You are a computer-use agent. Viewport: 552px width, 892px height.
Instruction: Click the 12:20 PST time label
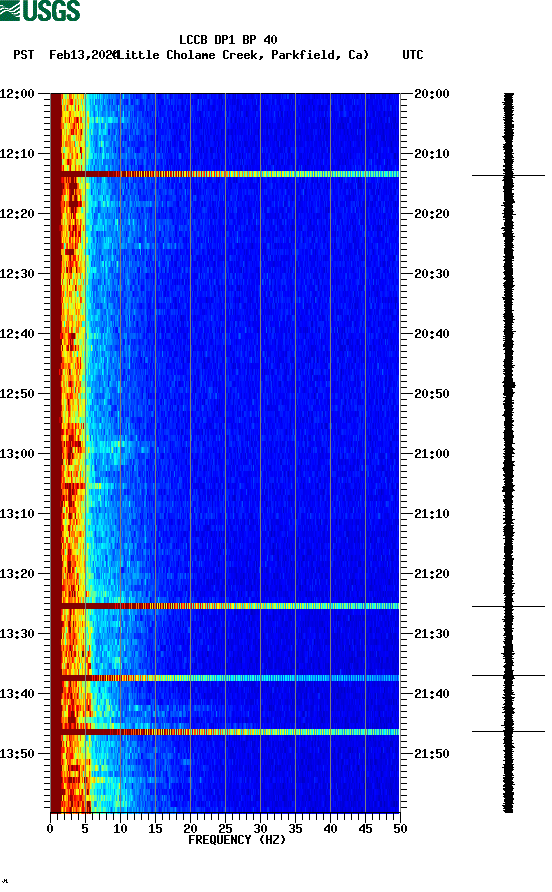tap(17, 214)
